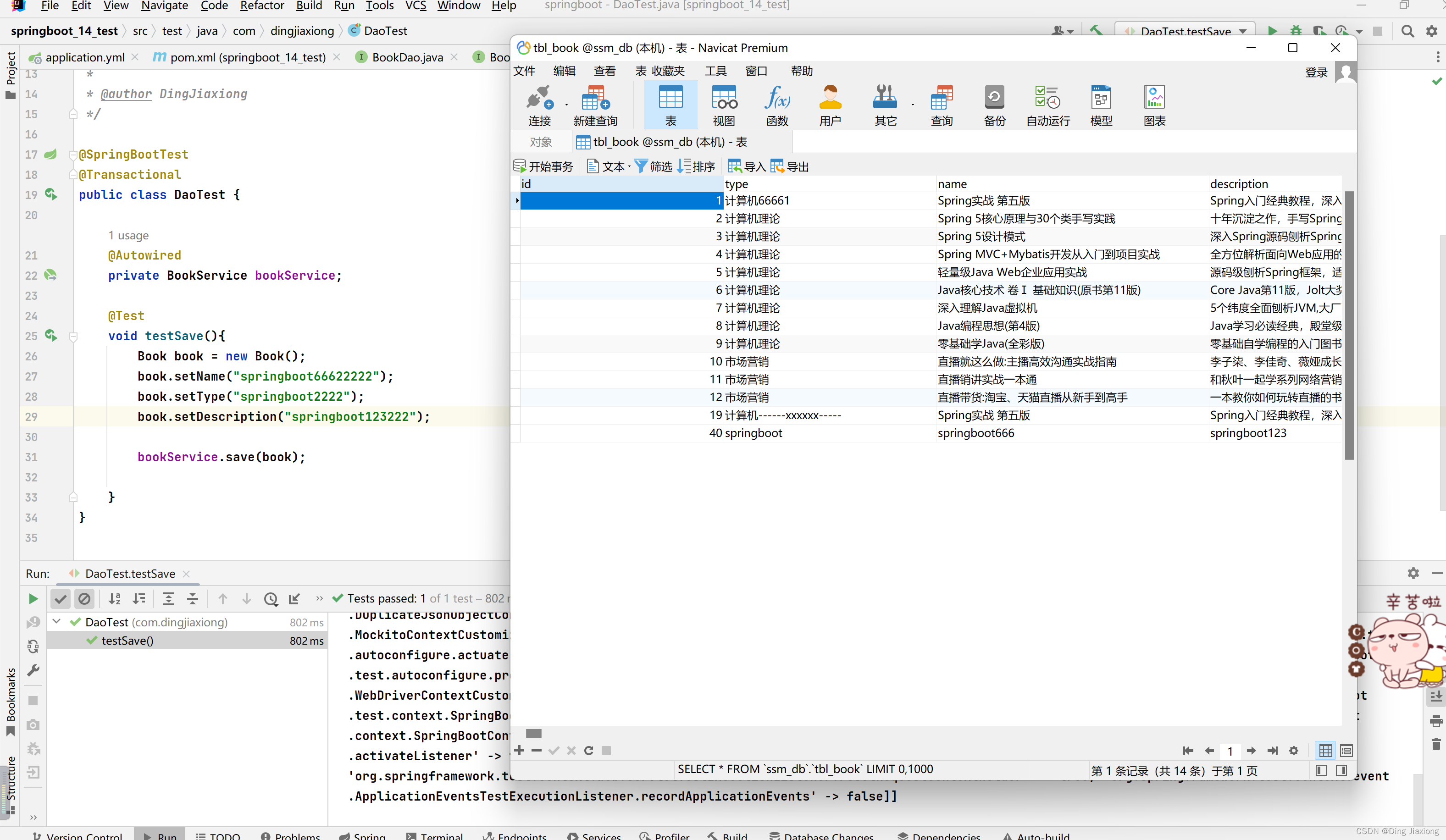Image resolution: width=1446 pixels, height=840 pixels.
Task: Click the 筛选 filter button
Action: (x=653, y=166)
